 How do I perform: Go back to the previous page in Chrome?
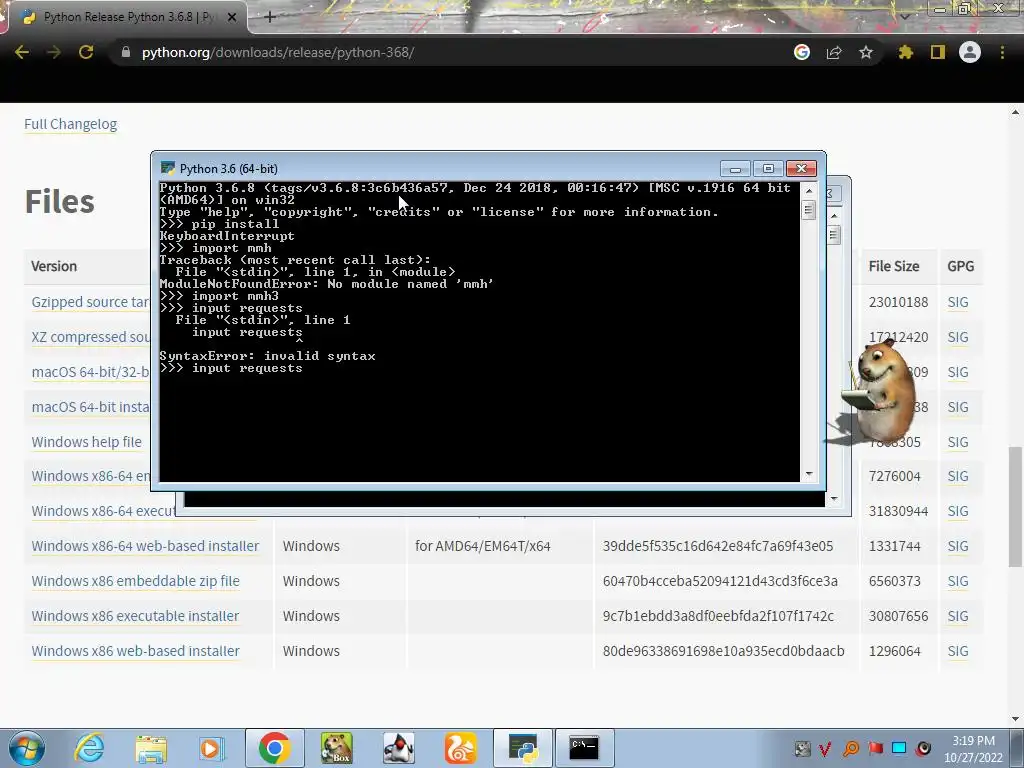(22, 52)
